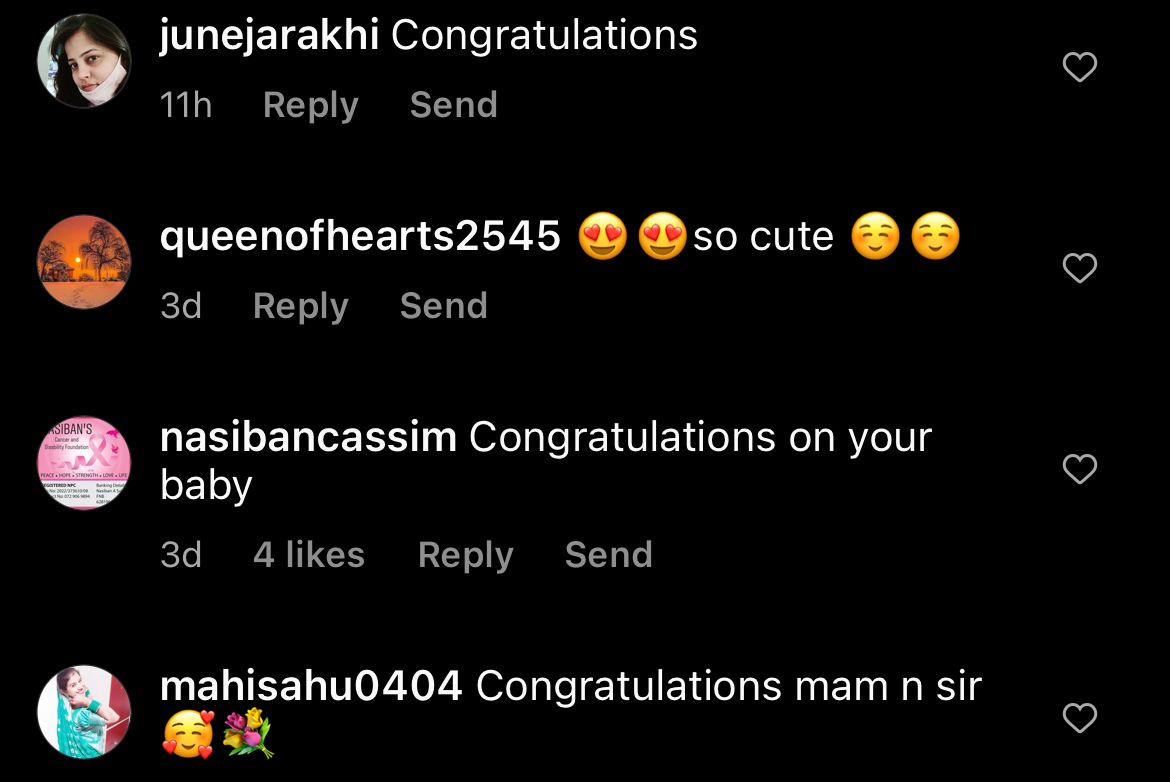This screenshot has width=1170, height=782.
Task: Open mahisahu0404's profile photo
Action: 84,712
